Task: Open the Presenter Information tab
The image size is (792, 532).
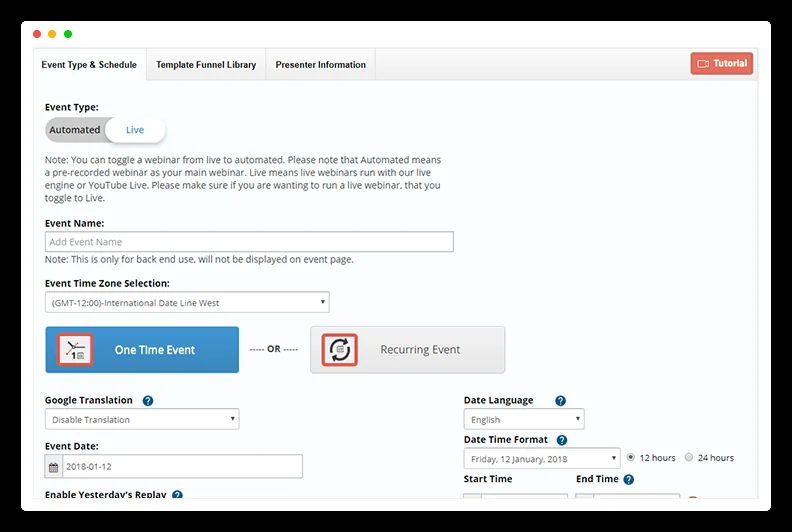Action: [x=321, y=65]
